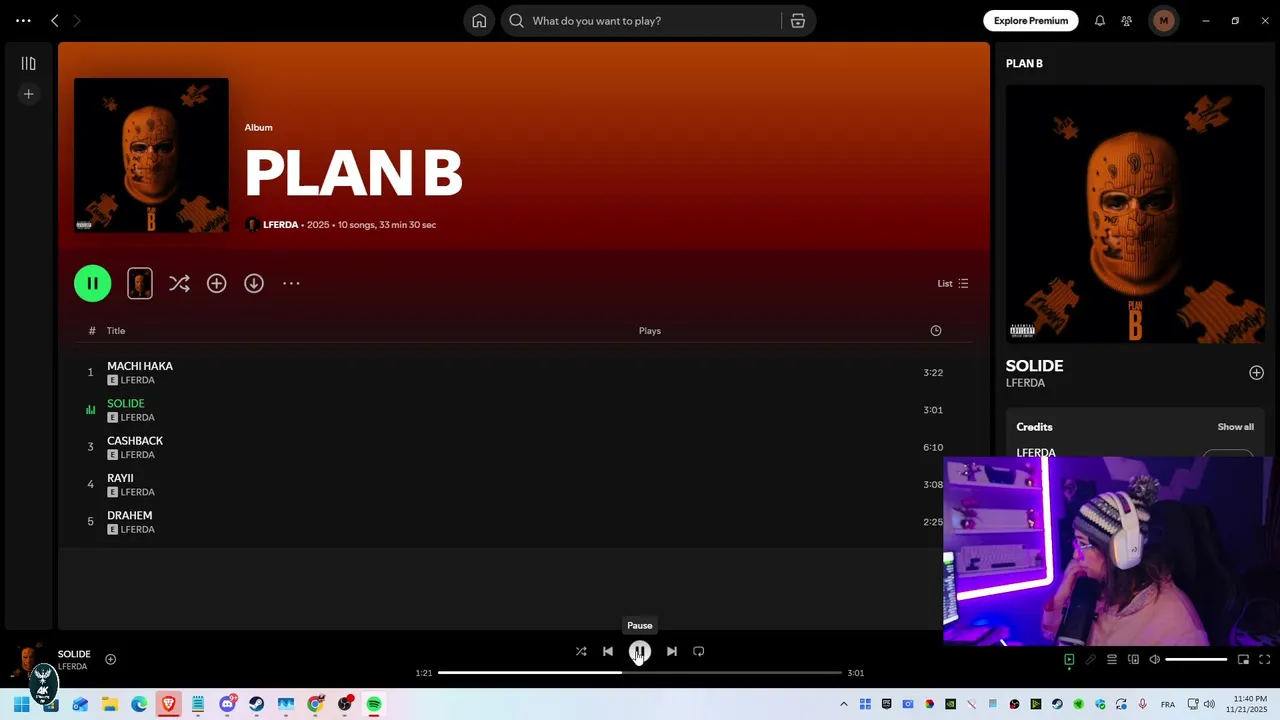Add SOLIDE to Liked Songs from side panel
The height and width of the screenshot is (720, 1280).
click(1256, 373)
